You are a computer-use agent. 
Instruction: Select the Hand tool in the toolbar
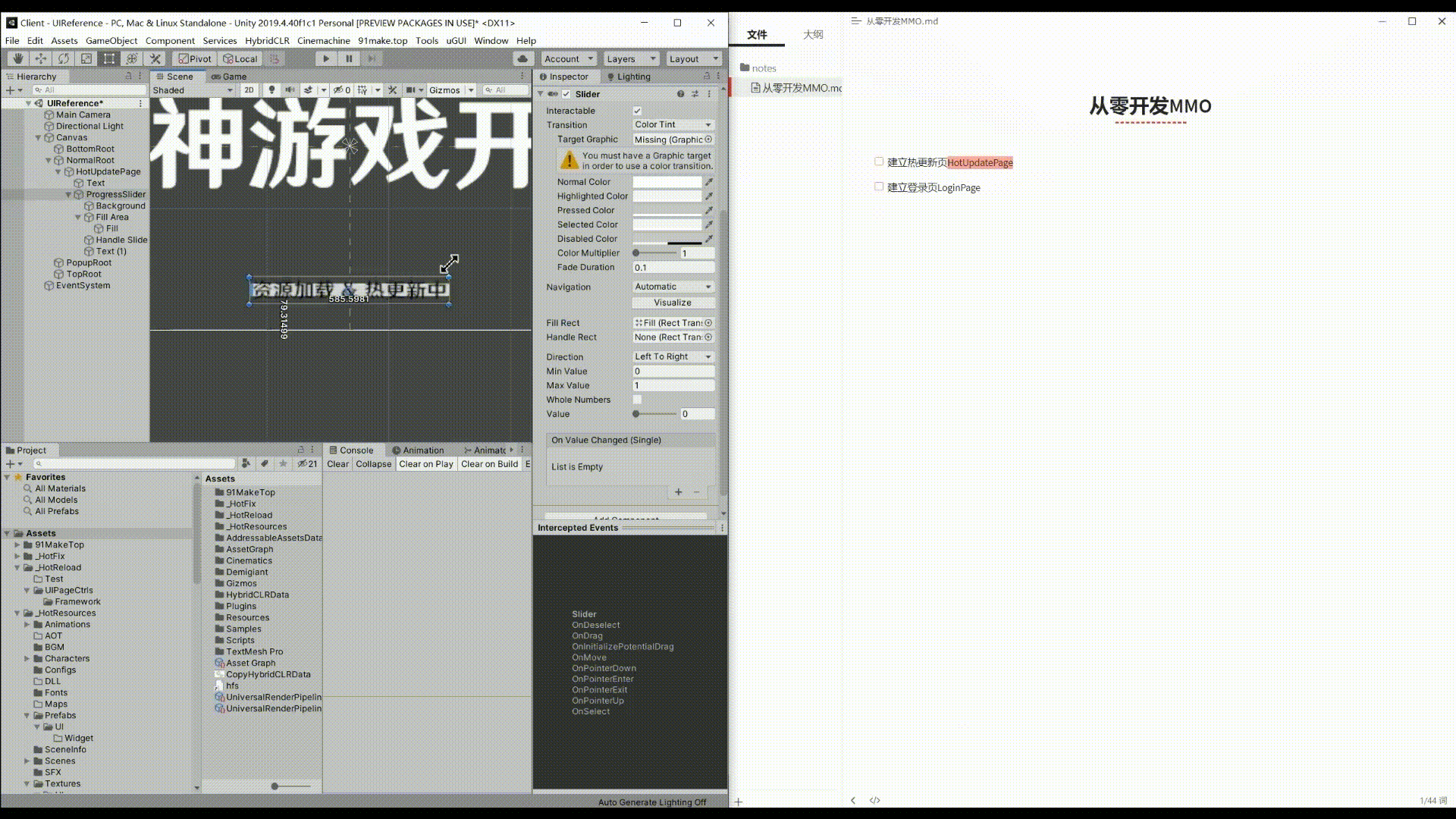pos(17,58)
